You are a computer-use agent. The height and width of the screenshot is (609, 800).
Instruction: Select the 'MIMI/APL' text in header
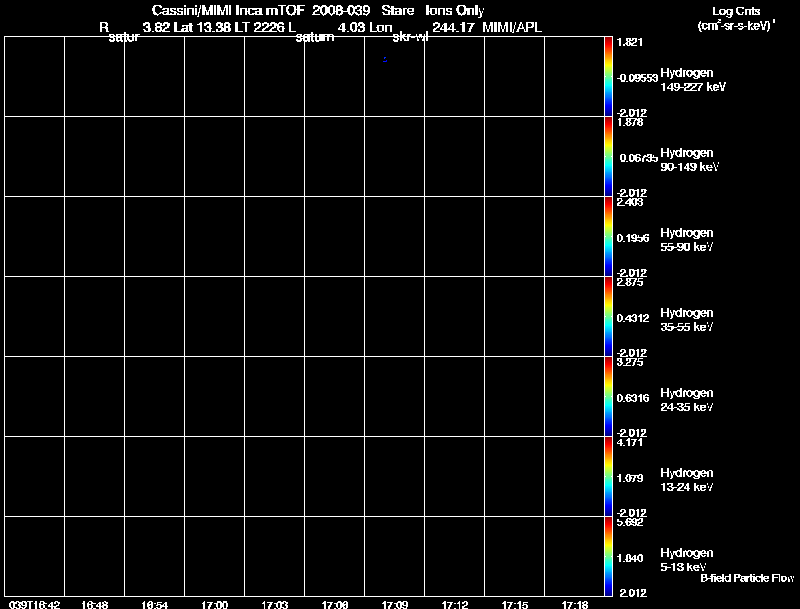coord(512,27)
